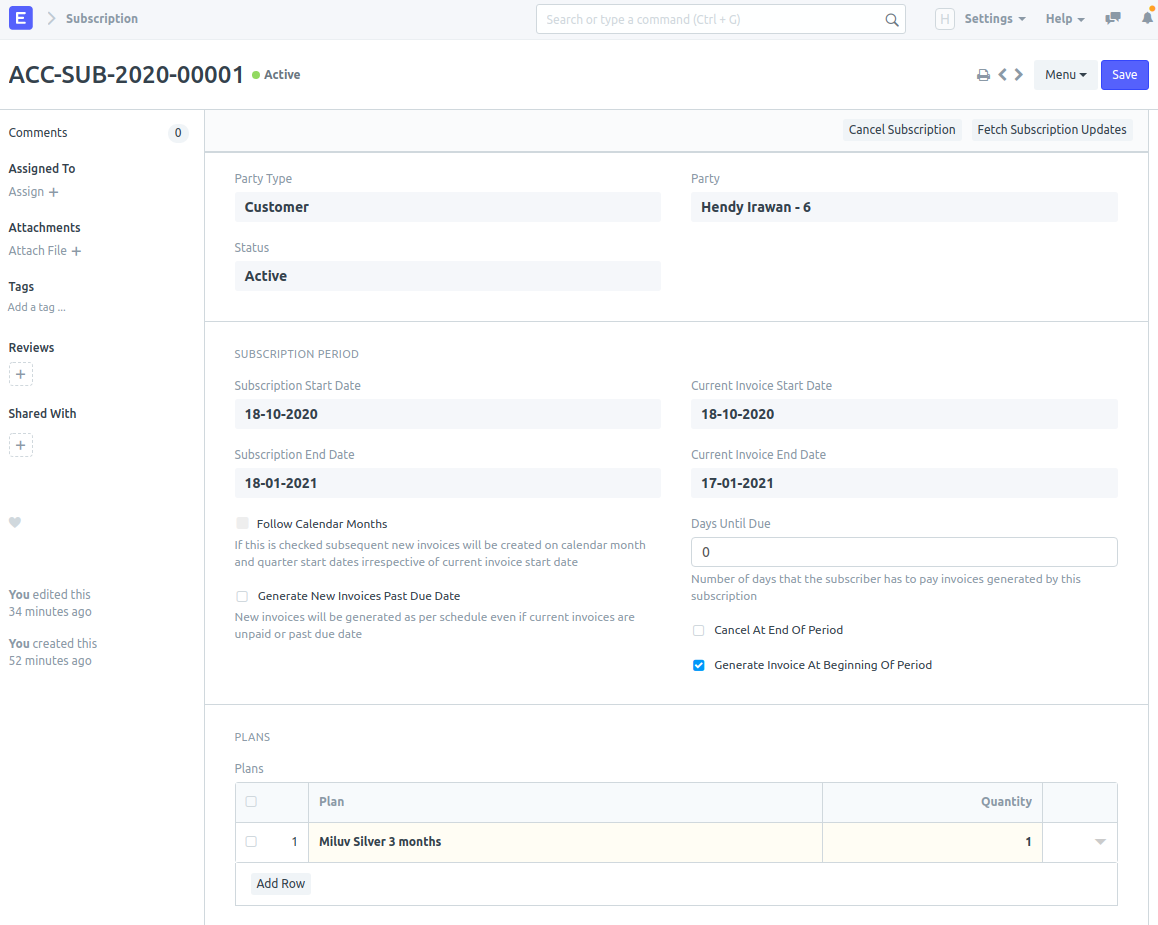Click the Subscription breadcrumb
Image resolution: width=1158 pixels, height=925 pixels.
(102, 18)
